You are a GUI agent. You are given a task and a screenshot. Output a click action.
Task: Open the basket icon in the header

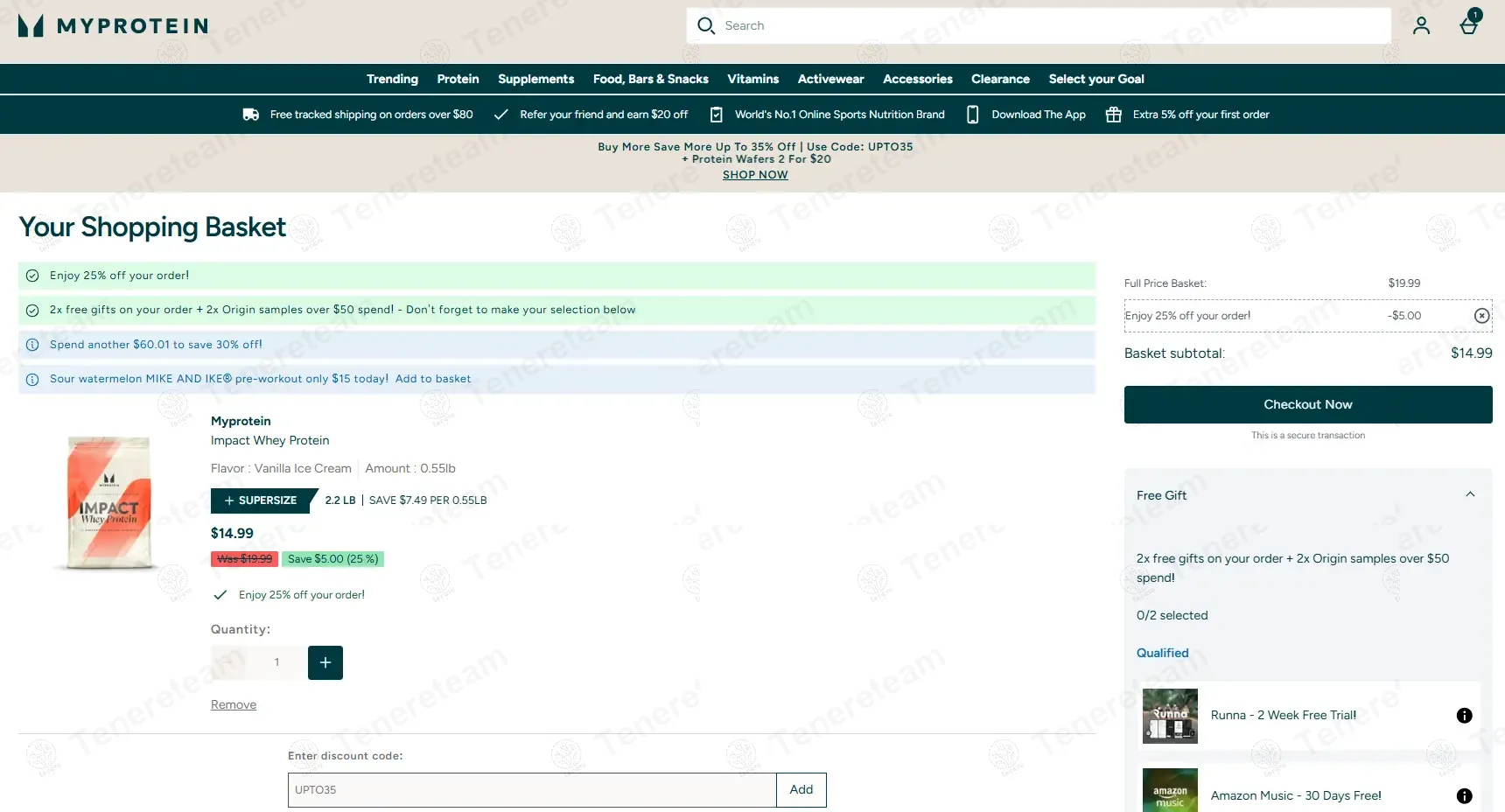tap(1470, 24)
